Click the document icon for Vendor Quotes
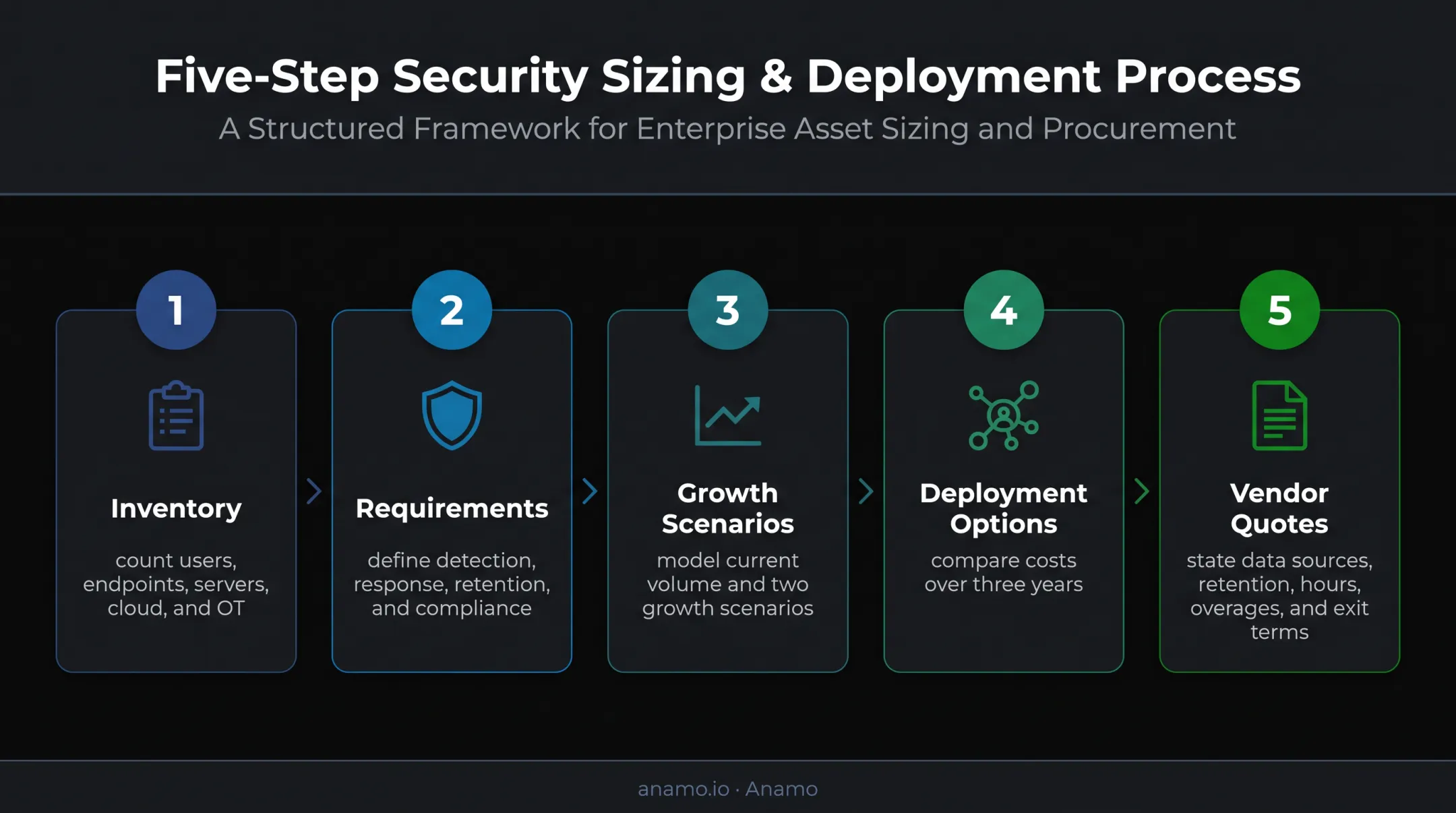This screenshot has width=1456, height=813. pyautogui.click(x=1279, y=415)
